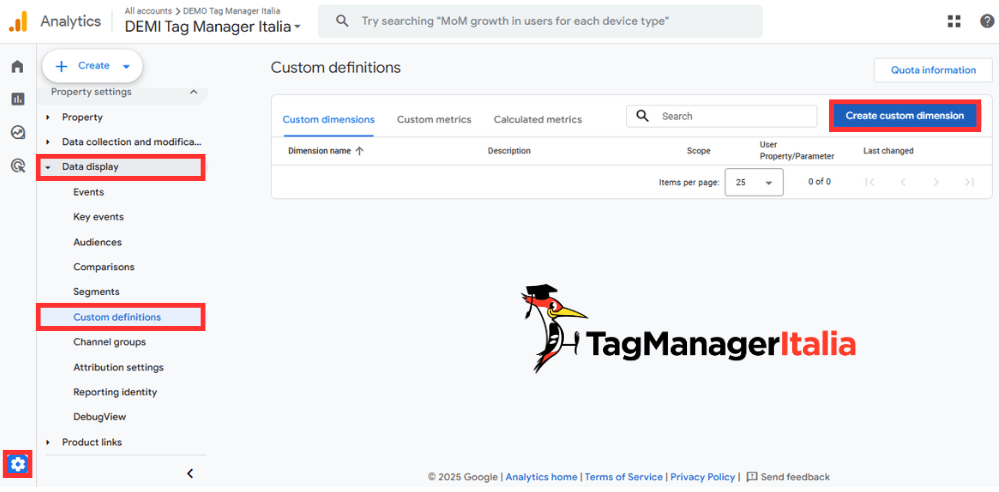Click the Description column header
This screenshot has width=999, height=492.
[509, 151]
